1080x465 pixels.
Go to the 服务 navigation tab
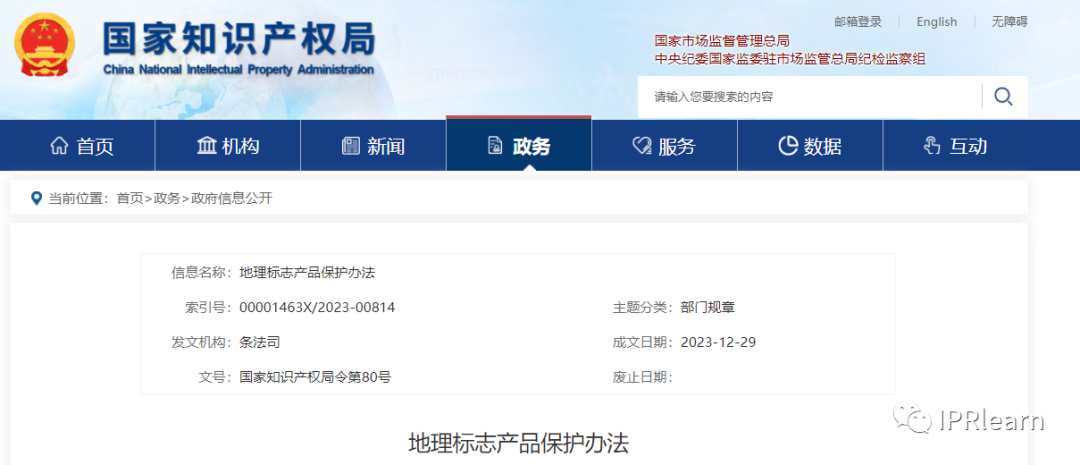click(665, 146)
